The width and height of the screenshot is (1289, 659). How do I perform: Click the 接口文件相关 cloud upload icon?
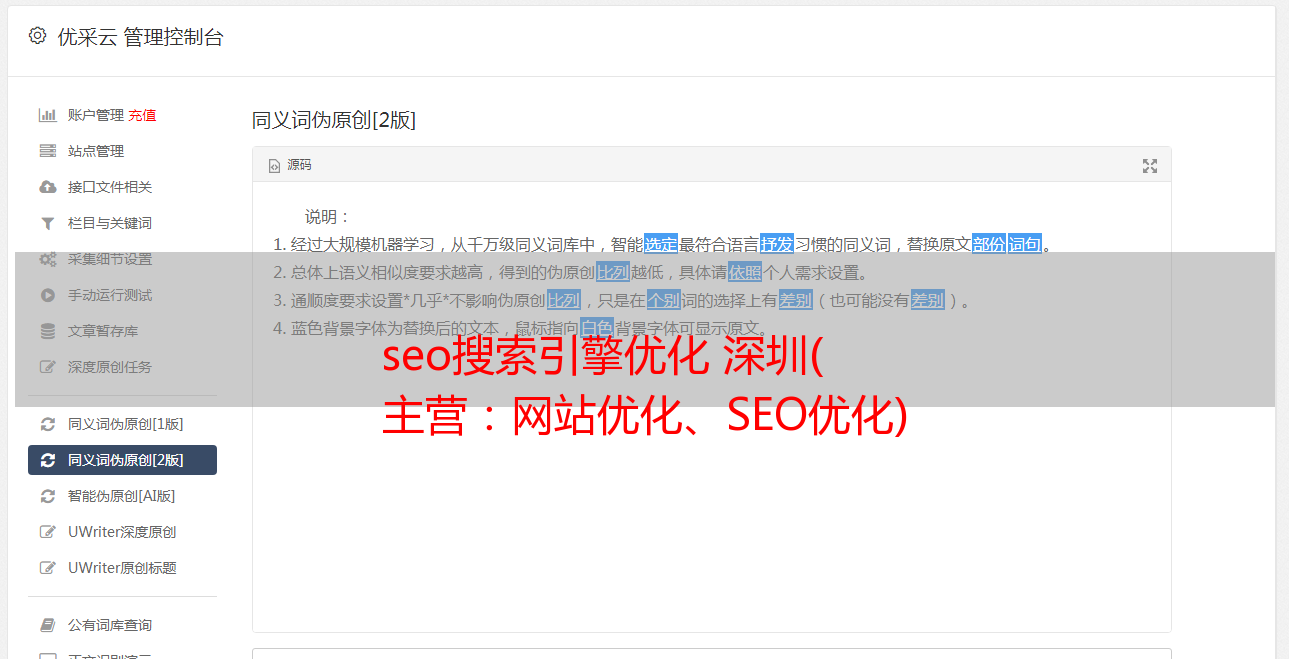[x=47, y=187]
